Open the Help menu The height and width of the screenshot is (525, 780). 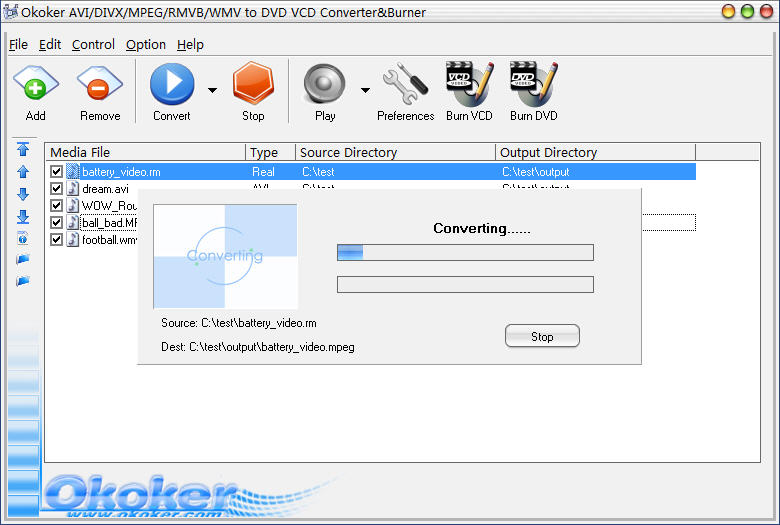click(x=190, y=45)
